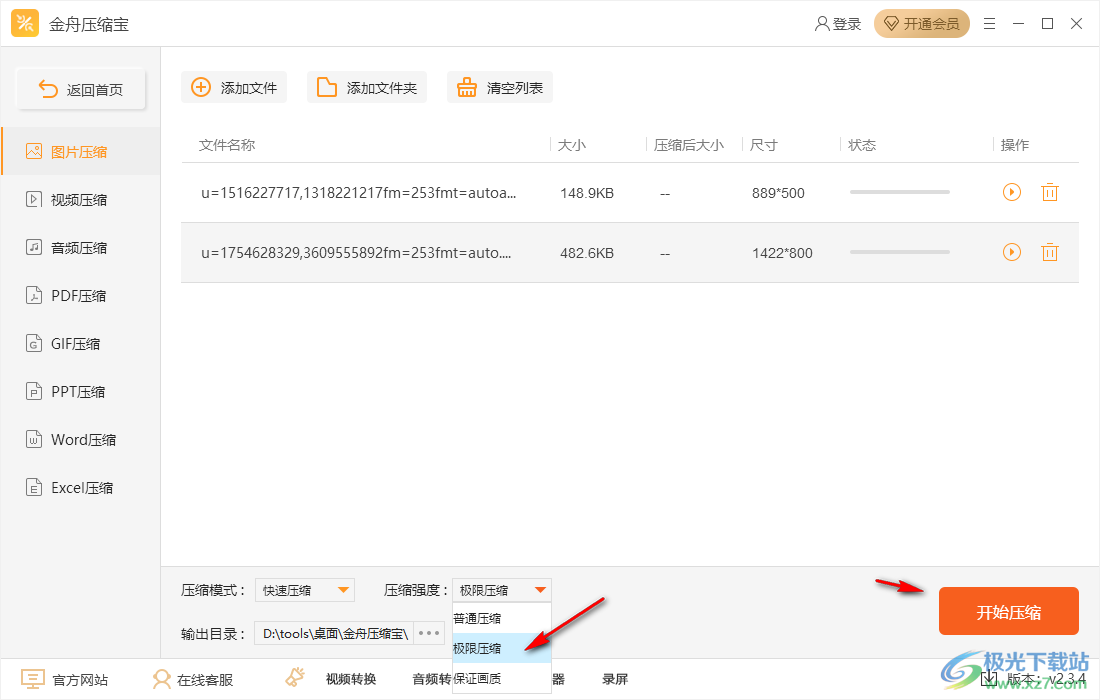Click the 1422*800 dimension cell
Viewport: 1100px width, 700px height.
[782, 253]
